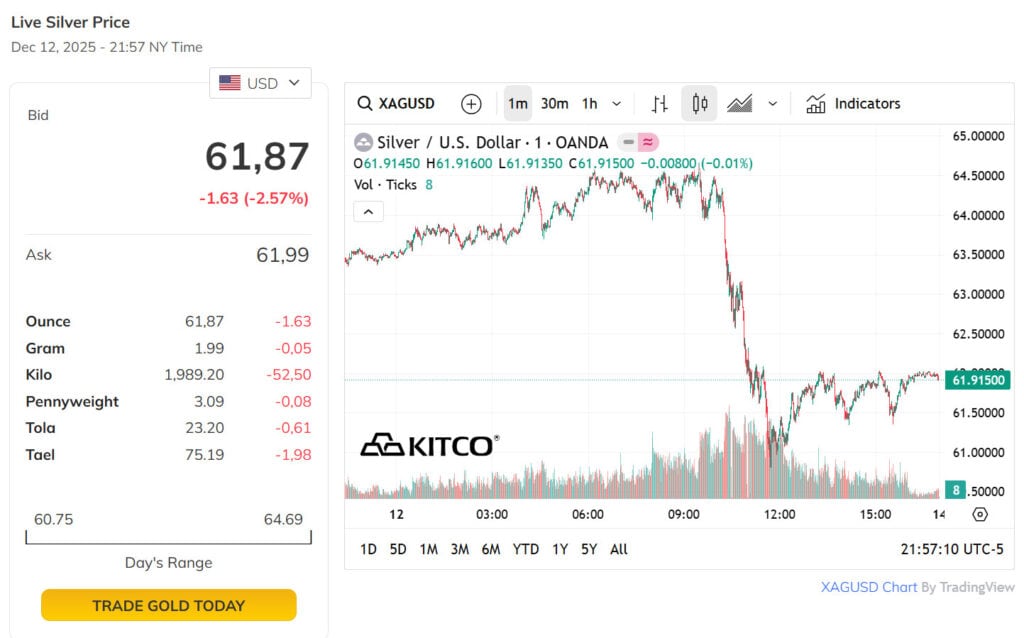Click the compare/add symbol plus icon

(x=471, y=104)
